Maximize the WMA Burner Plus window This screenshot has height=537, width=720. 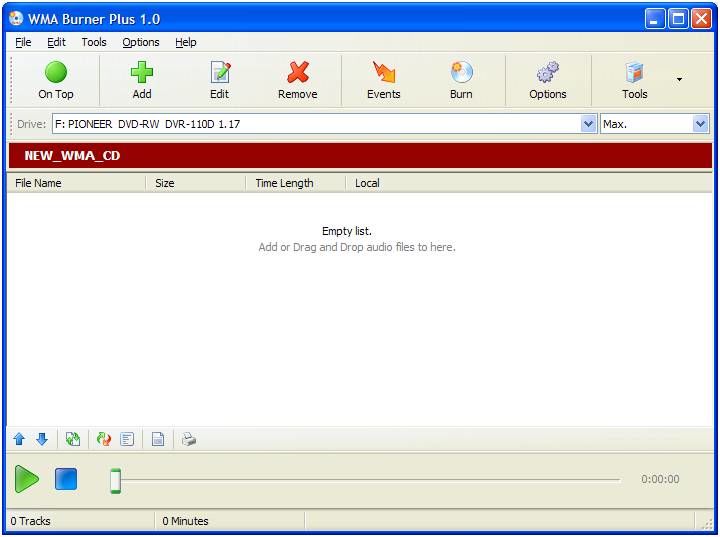click(678, 19)
